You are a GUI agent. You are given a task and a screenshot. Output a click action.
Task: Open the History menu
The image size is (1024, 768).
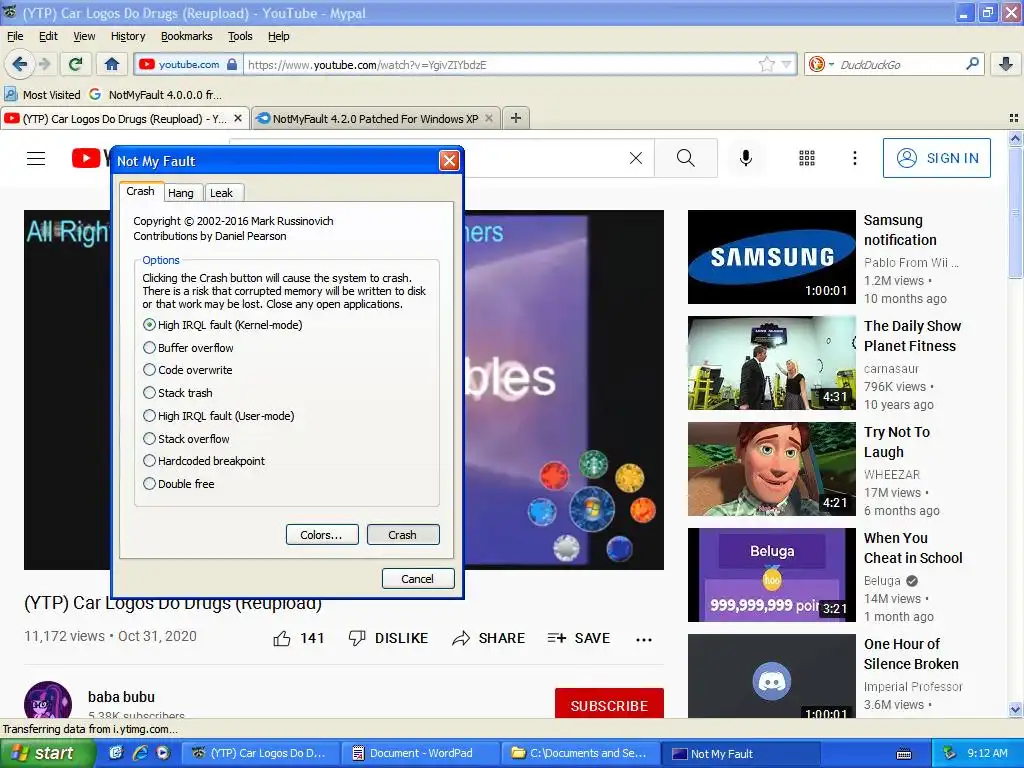(128, 36)
